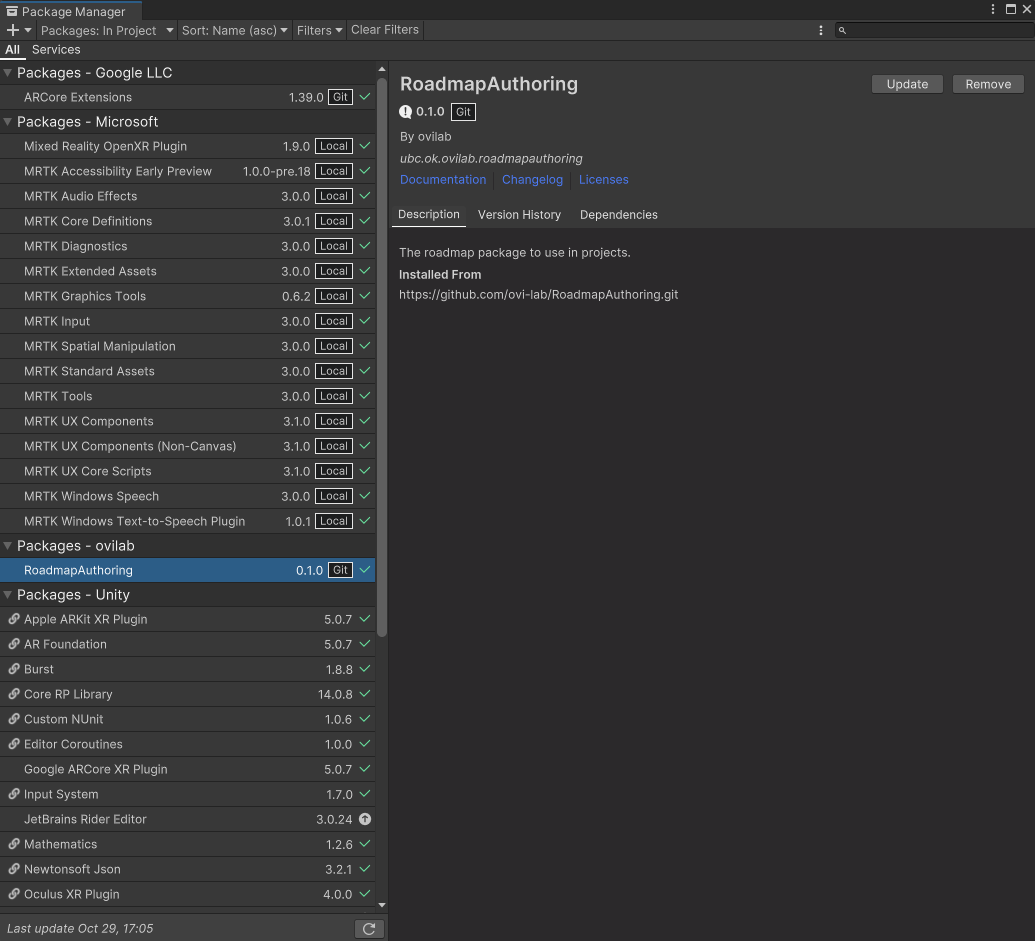Click Git badge on ARCore Extensions row

click(340, 97)
